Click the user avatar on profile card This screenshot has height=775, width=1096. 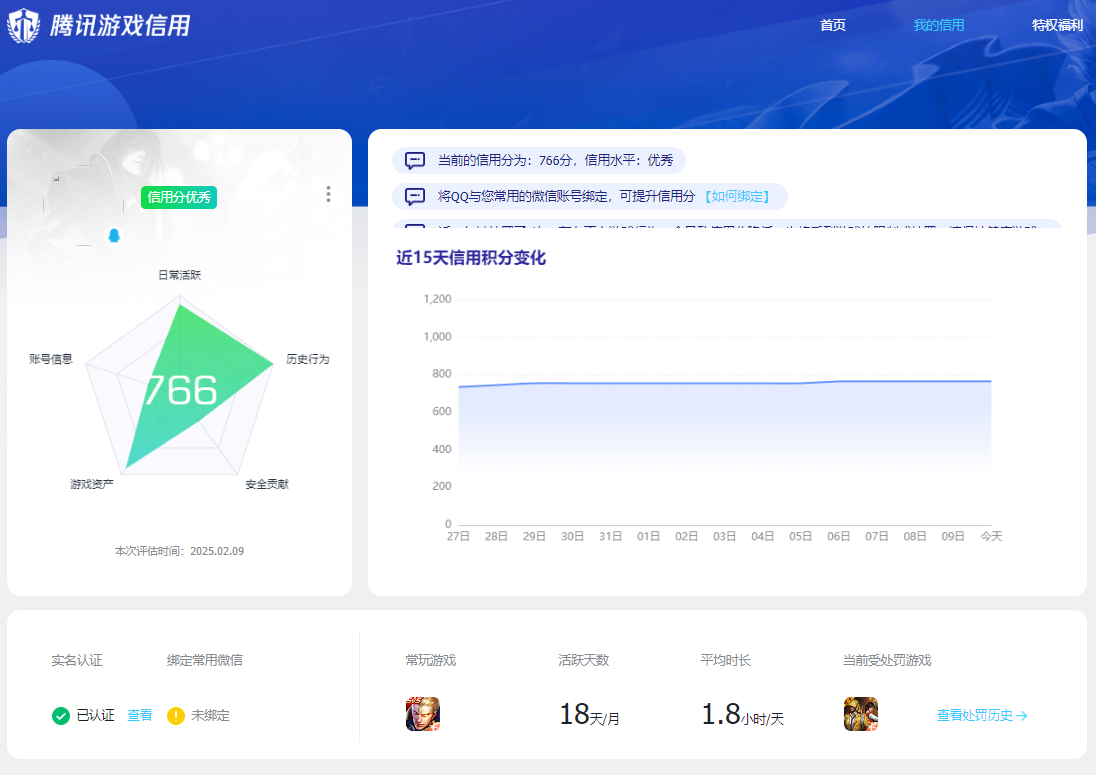pyautogui.click(x=84, y=205)
